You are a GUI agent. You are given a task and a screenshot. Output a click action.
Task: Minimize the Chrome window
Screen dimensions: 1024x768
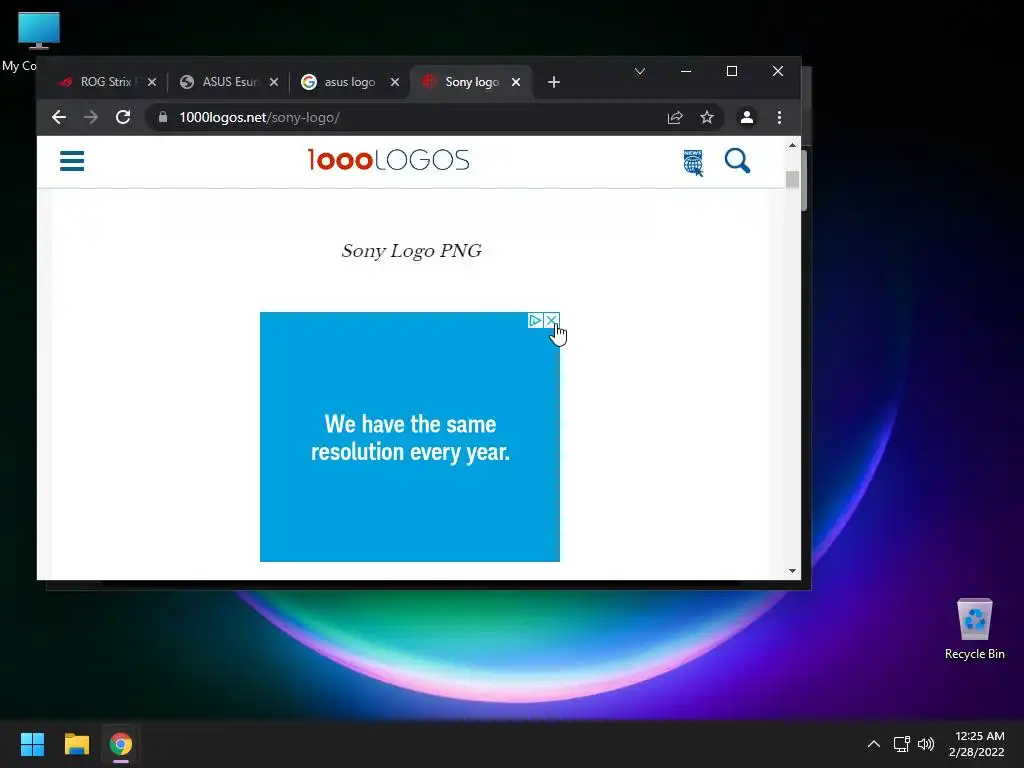686,71
